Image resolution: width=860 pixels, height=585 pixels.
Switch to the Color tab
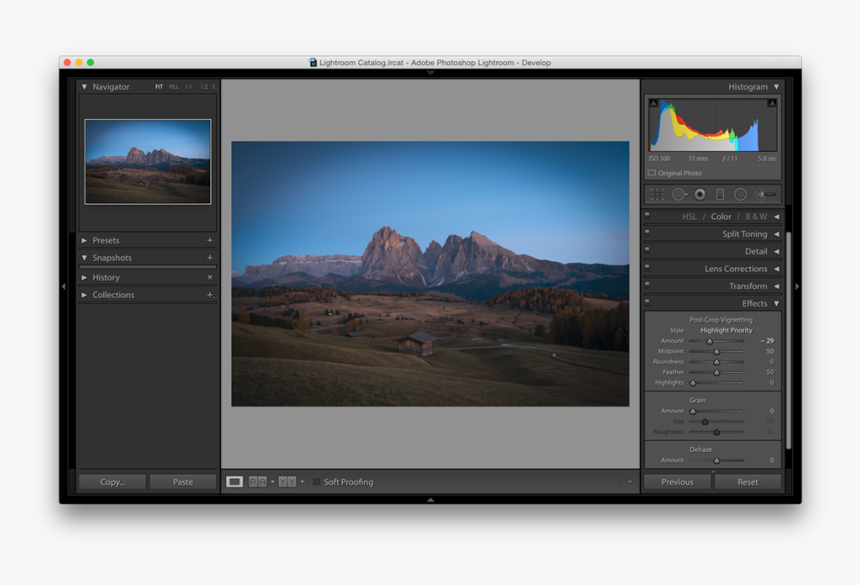[721, 217]
